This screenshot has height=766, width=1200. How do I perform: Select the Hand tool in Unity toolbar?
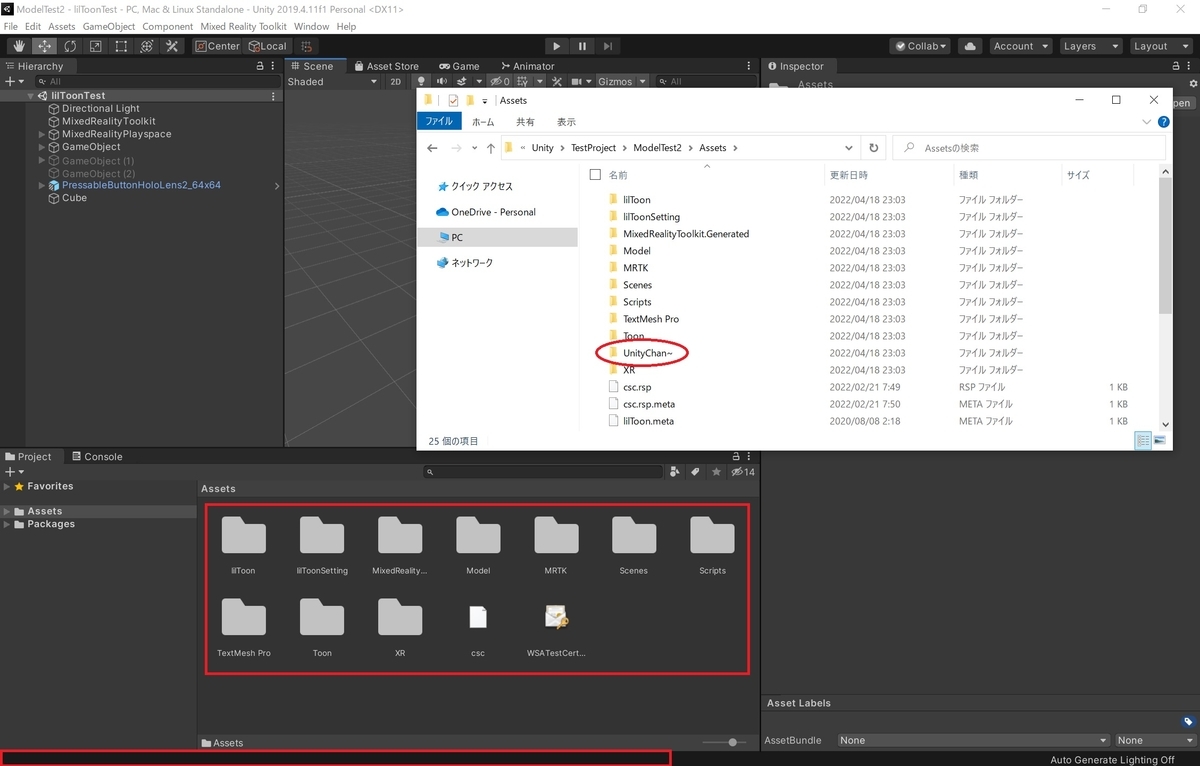click(x=19, y=46)
